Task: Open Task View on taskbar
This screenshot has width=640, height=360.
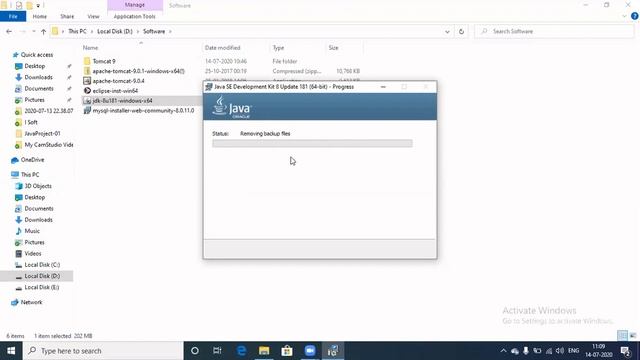Action: (217, 351)
